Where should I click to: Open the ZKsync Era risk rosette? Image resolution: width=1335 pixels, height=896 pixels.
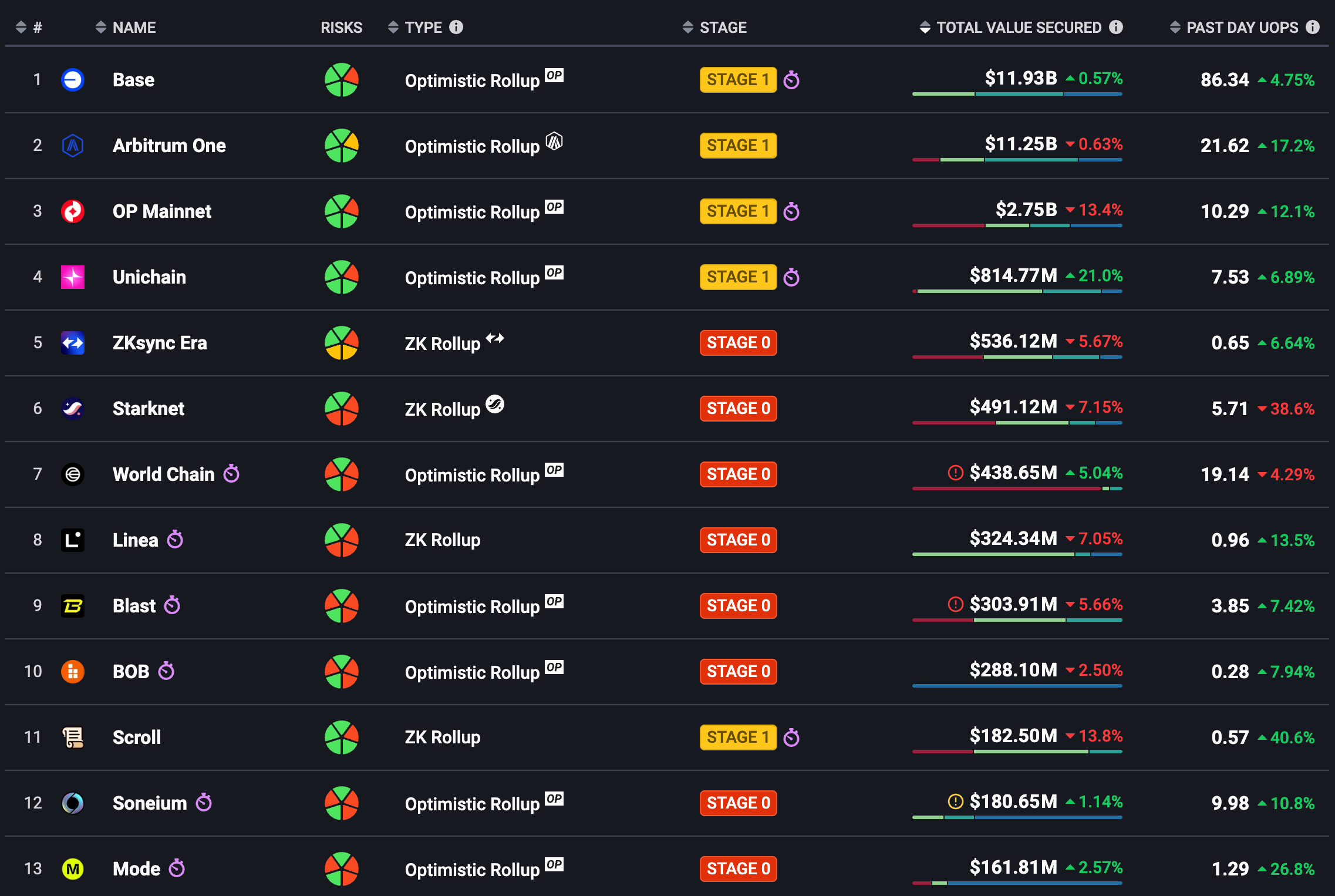click(x=342, y=343)
